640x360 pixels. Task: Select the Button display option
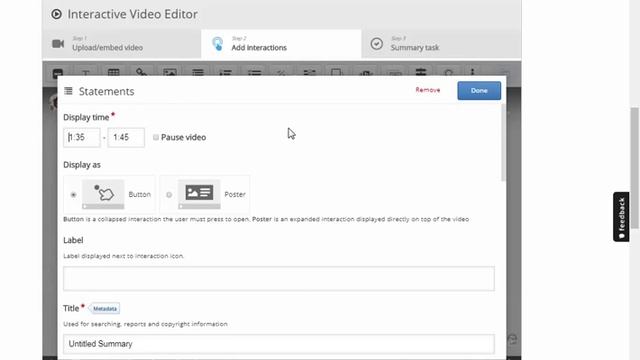[x=73, y=195]
